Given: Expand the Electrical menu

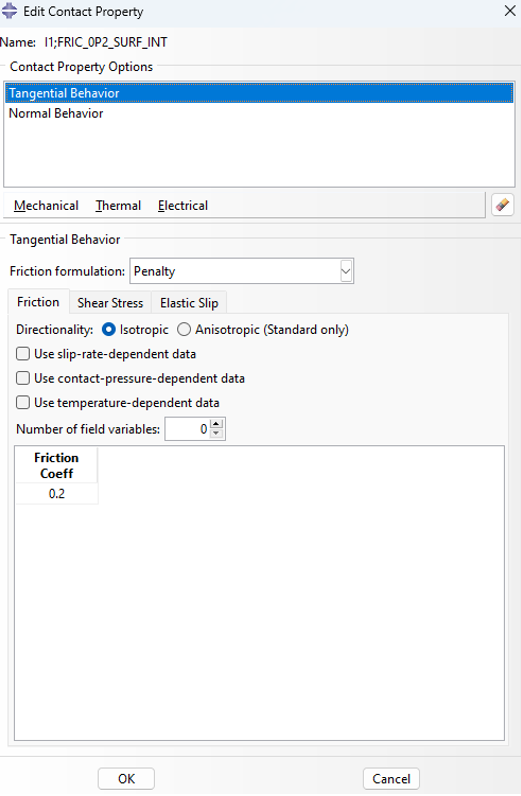Looking at the screenshot, I should [x=183, y=206].
